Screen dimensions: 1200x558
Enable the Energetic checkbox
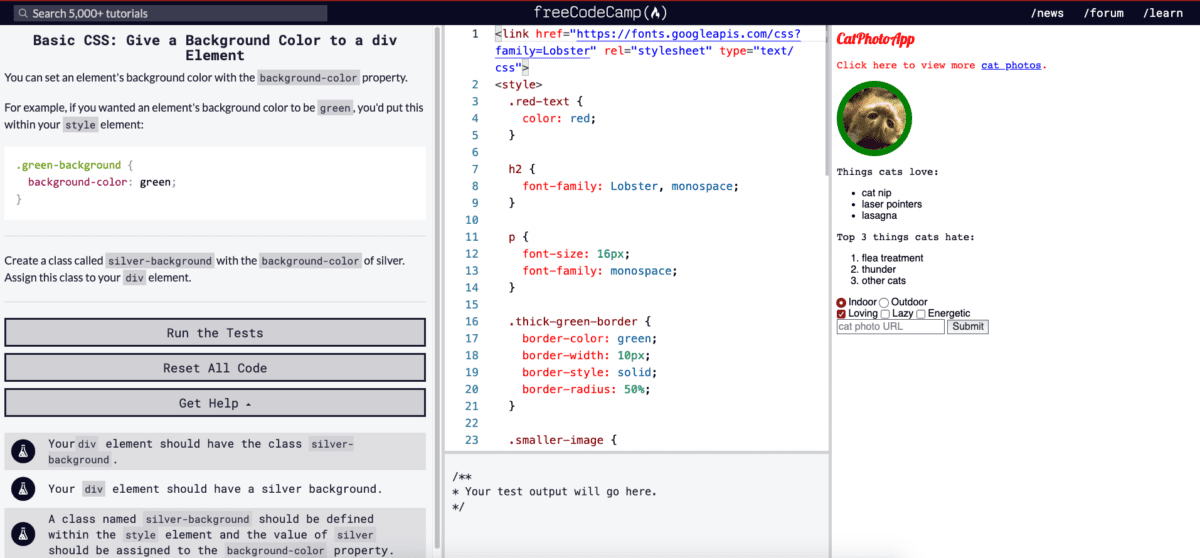[x=921, y=314]
